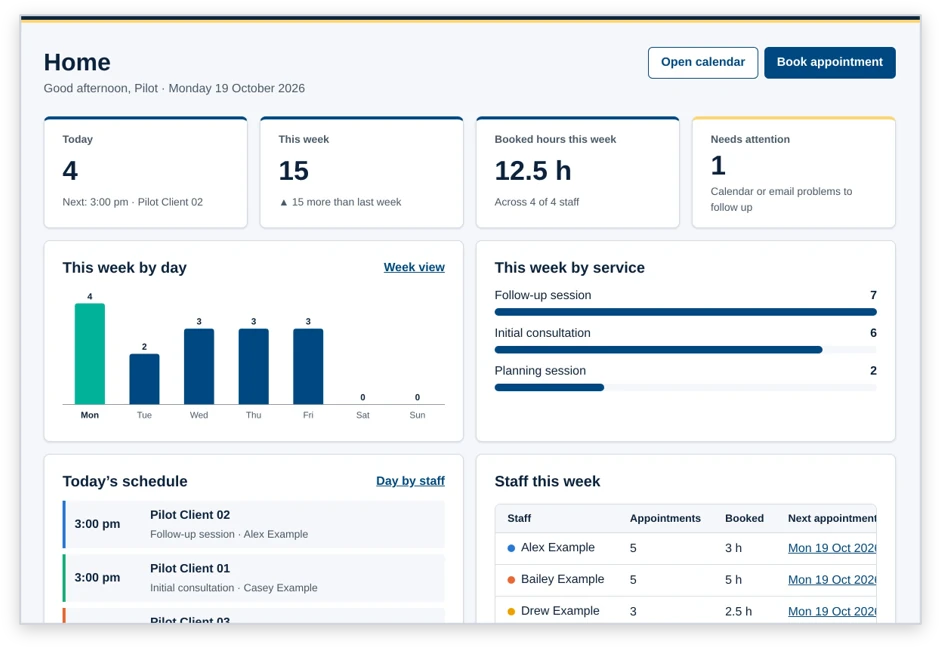This screenshot has width=941, height=649.
Task: Select the Drew Example staff name
Action: point(560,611)
